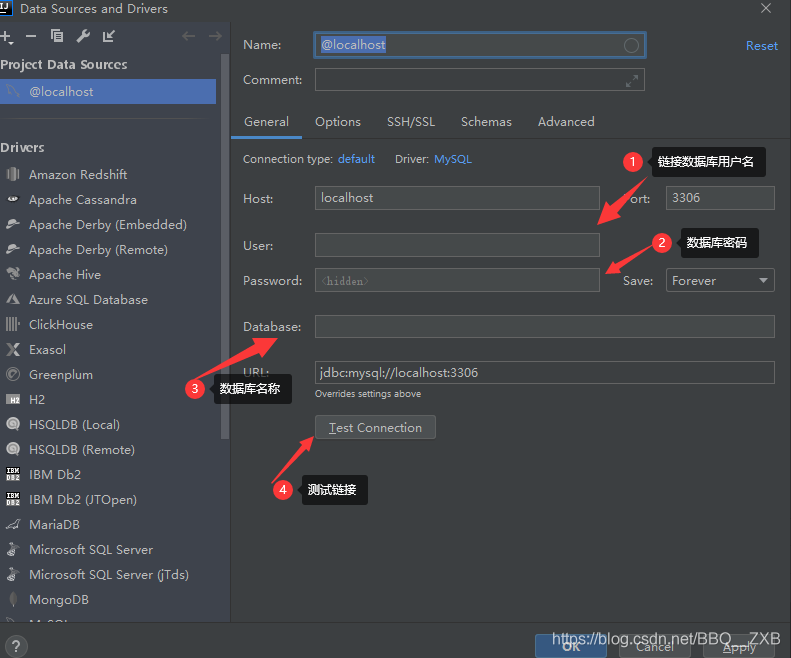Select Azure SQL Database driver icon
Screen dimensions: 791x658
tap(13, 299)
